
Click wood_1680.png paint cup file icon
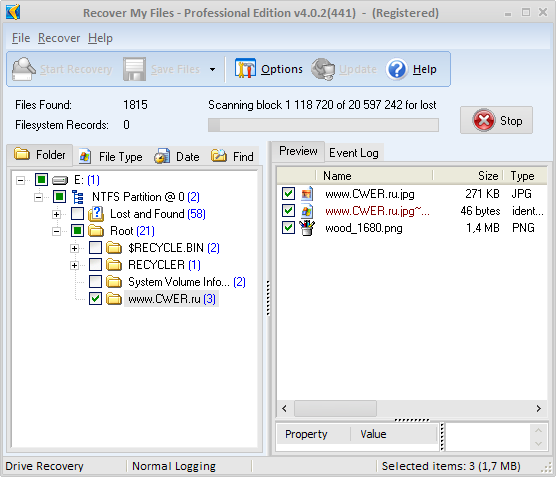307,228
